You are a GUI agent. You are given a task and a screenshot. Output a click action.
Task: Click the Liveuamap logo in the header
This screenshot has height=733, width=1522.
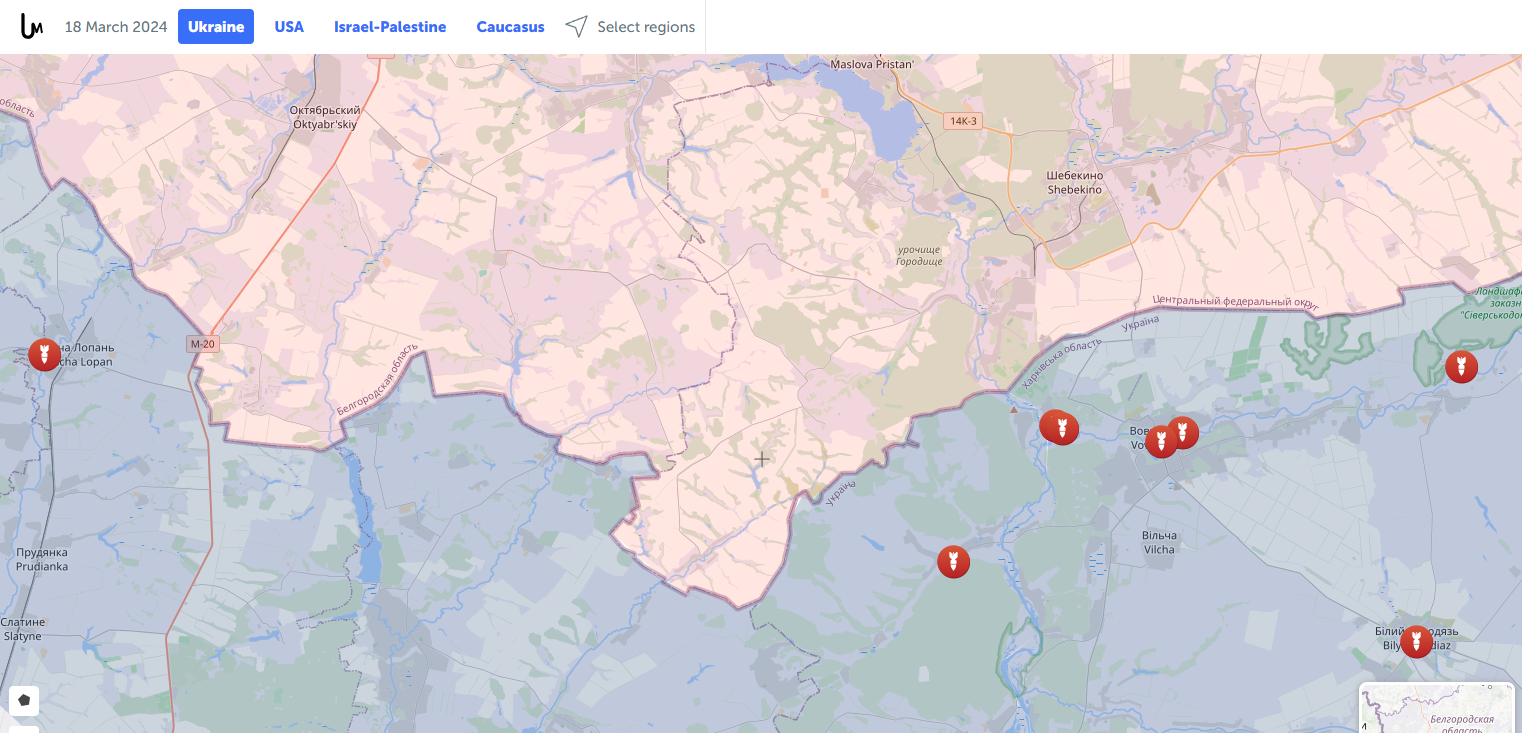[x=32, y=26]
